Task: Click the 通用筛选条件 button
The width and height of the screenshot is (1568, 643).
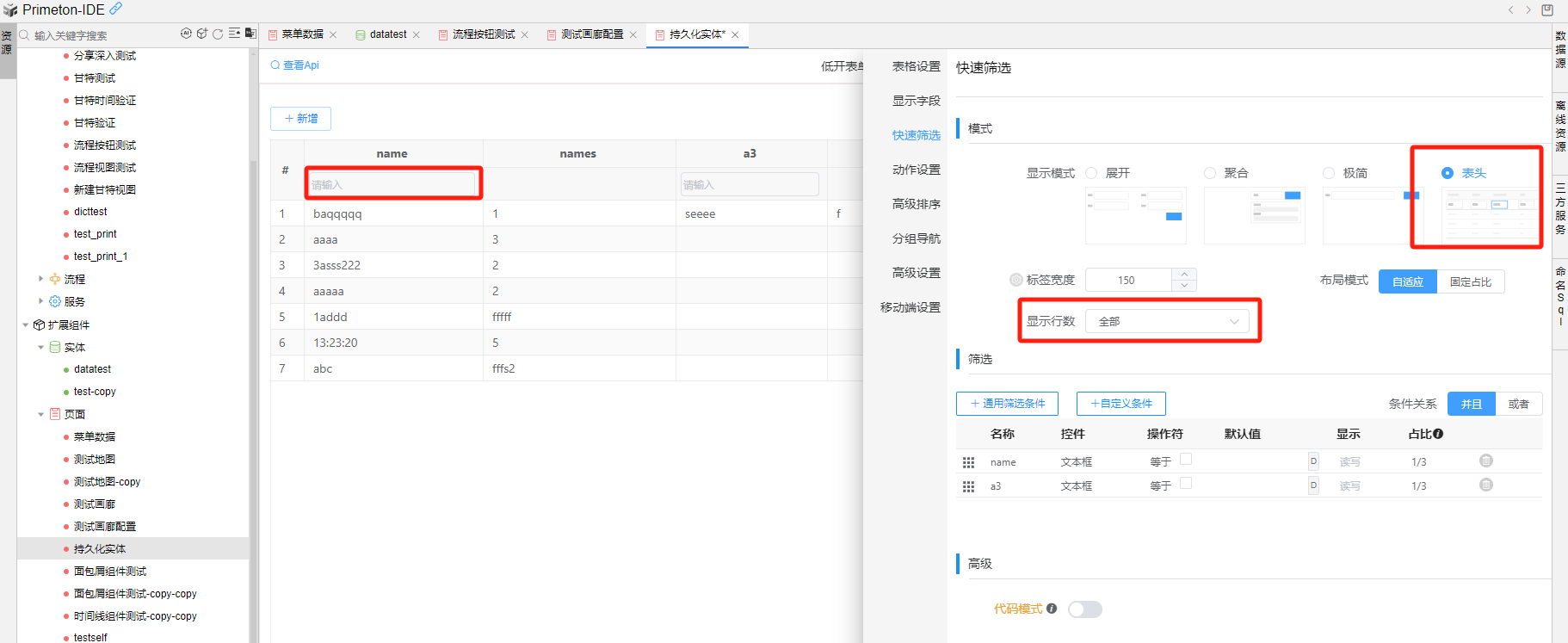Action: click(1007, 404)
